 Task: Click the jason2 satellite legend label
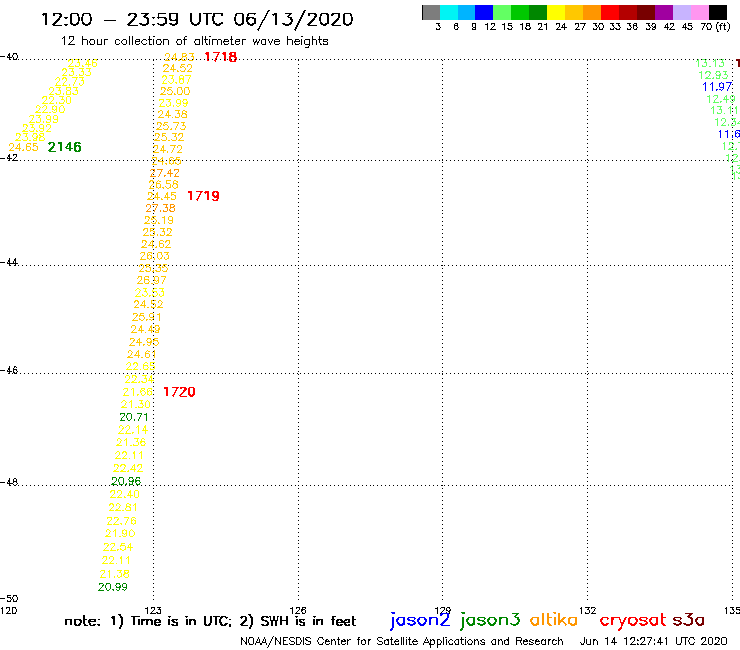click(x=420, y=620)
